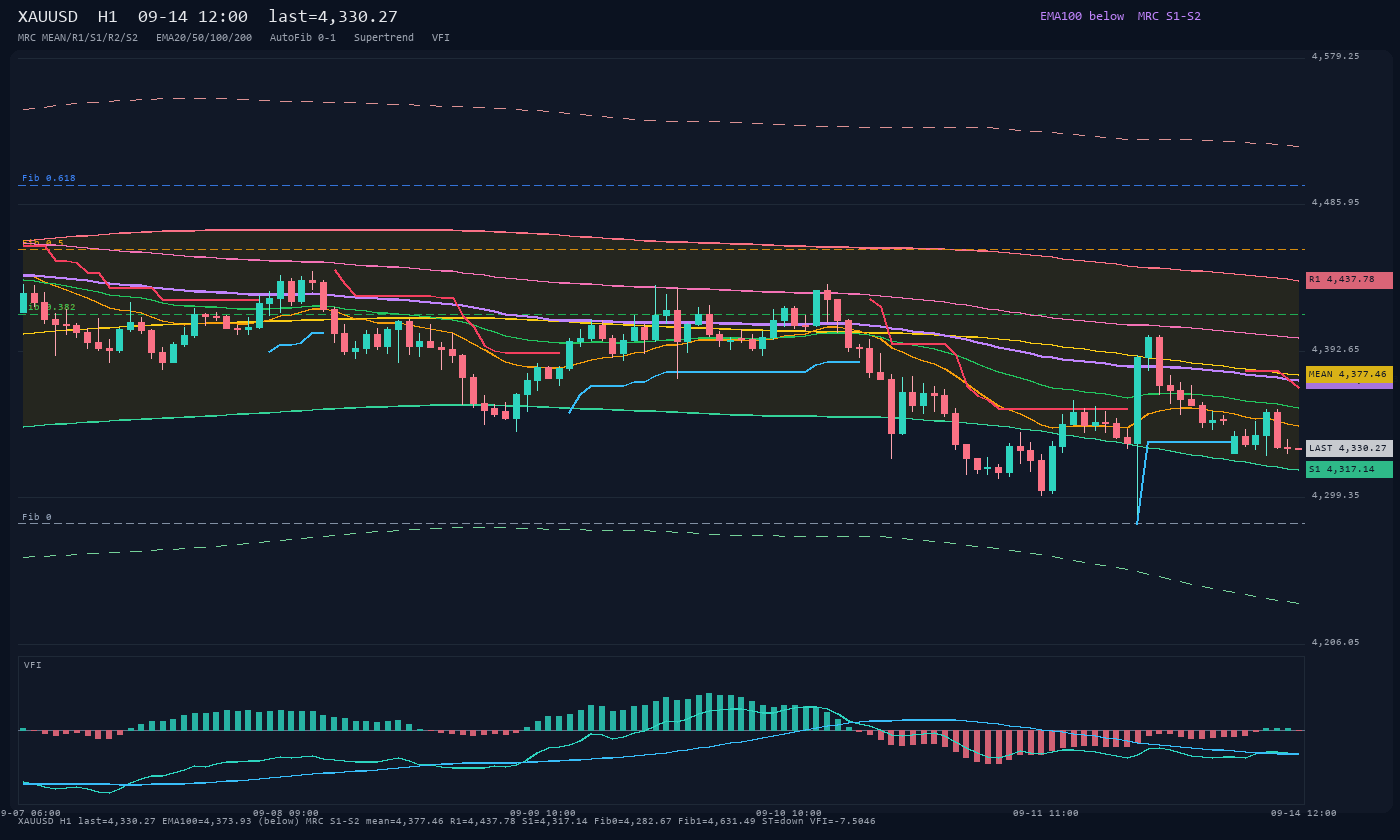This screenshot has width=1400, height=840.
Task: Click the LAST 4,330.27 price tag
Action: coord(1349,448)
